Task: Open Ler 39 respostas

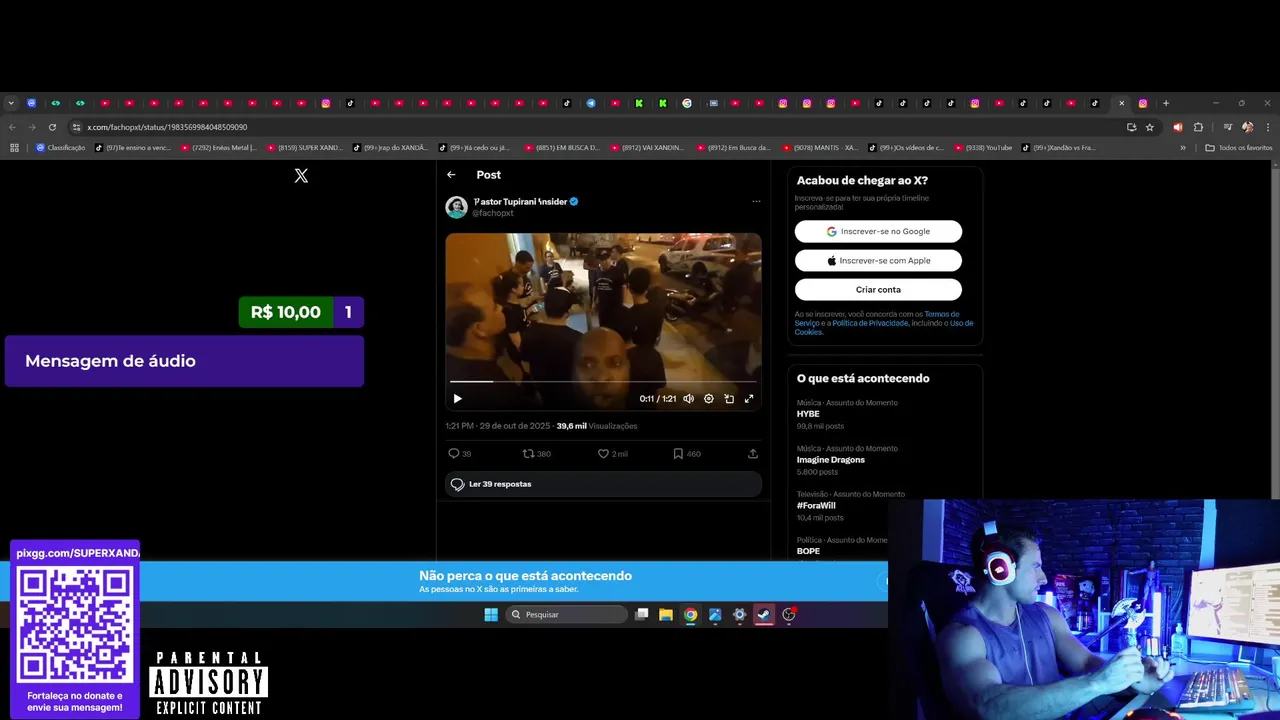Action: point(603,484)
